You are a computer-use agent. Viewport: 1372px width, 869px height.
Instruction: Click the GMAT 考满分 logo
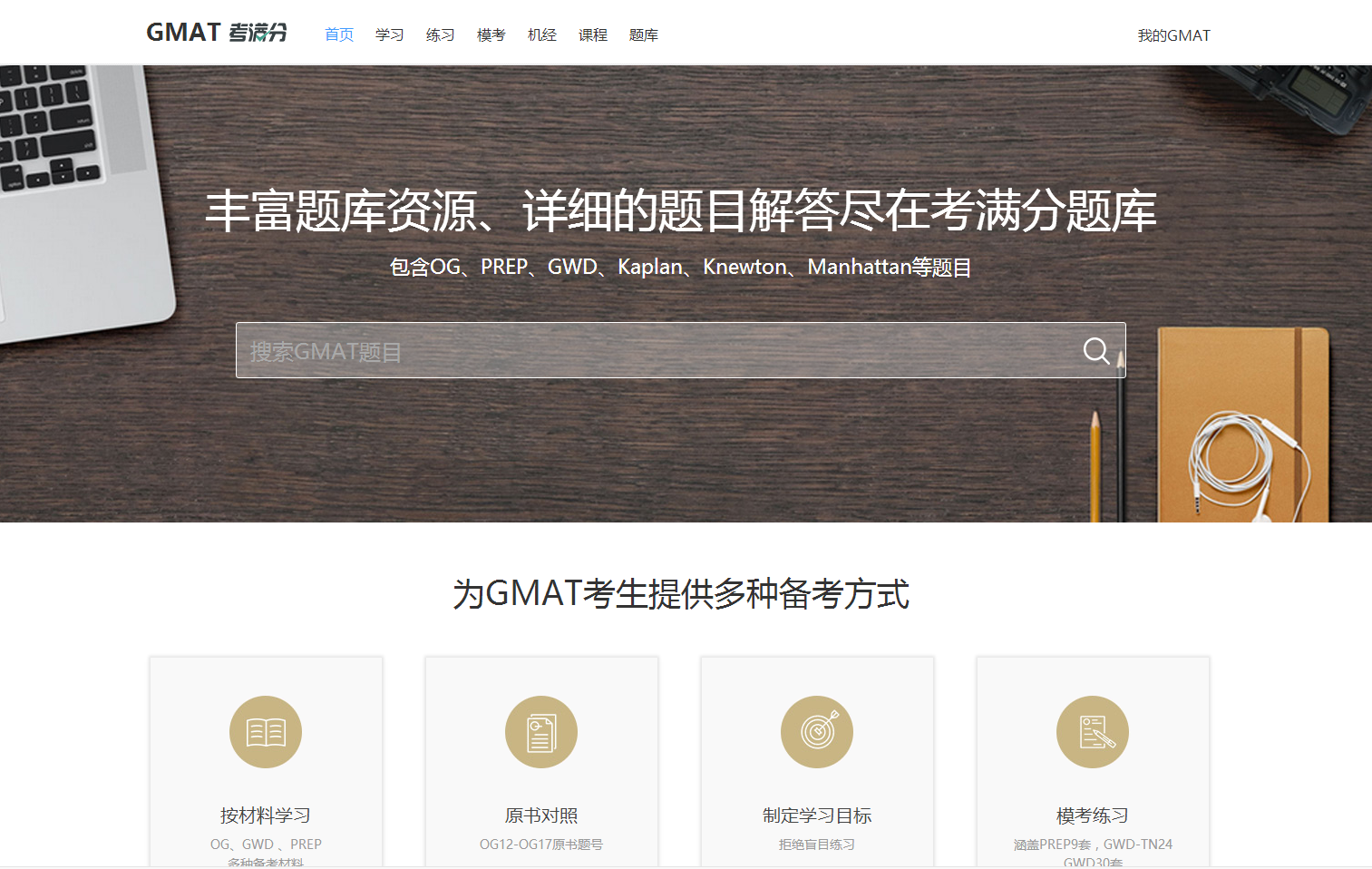click(x=216, y=33)
